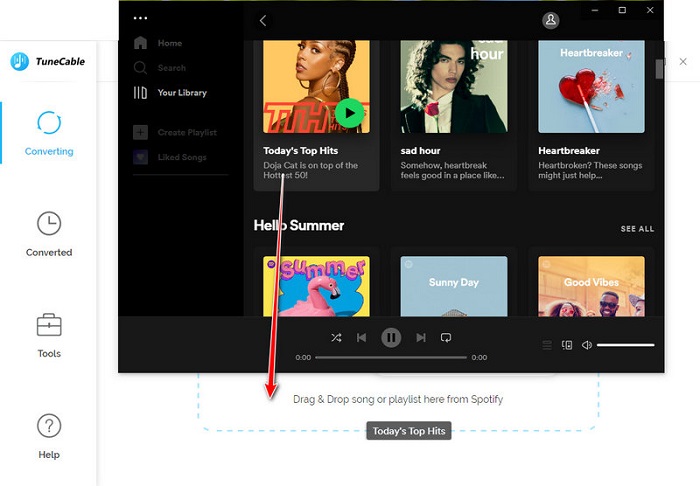700x486 pixels.
Task: Open the Help tab in TuneCable
Action: 49,437
